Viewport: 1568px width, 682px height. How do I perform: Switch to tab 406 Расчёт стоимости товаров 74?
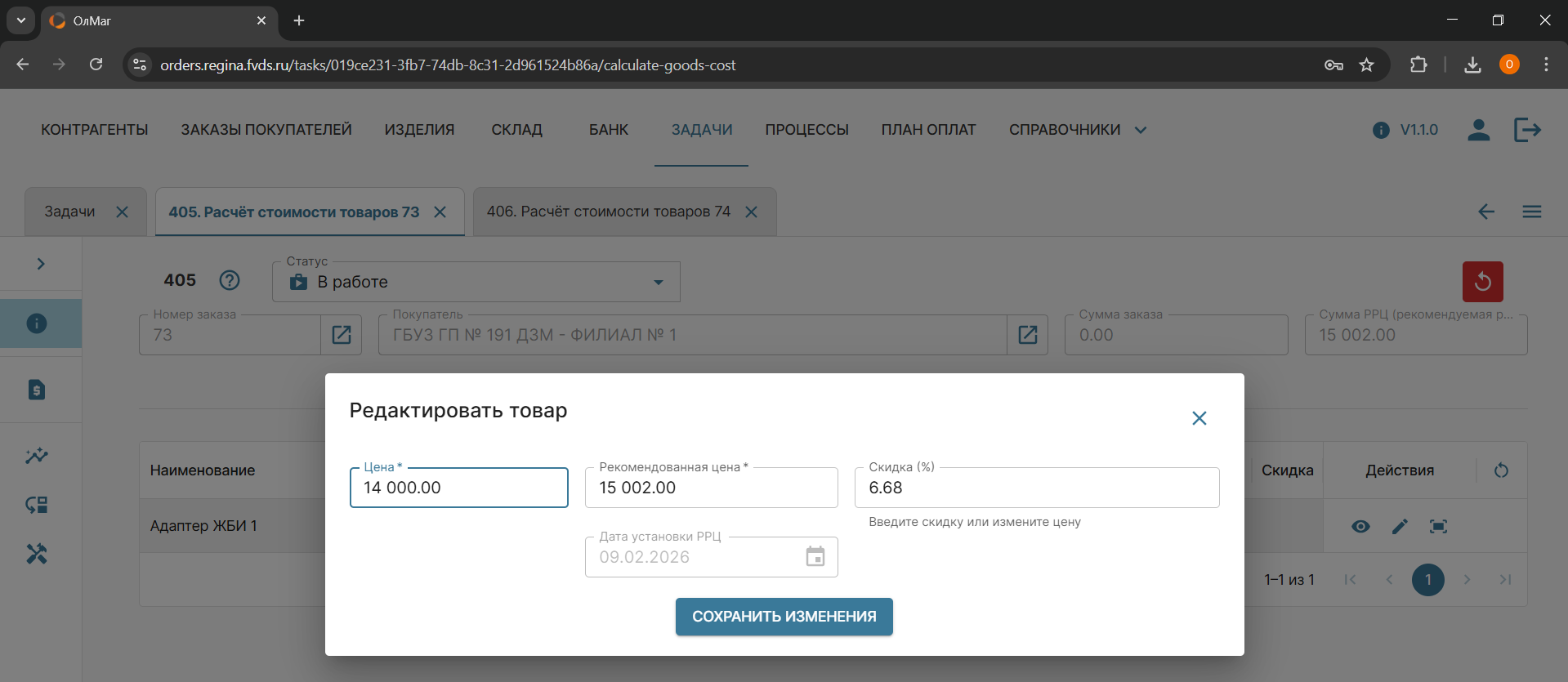[608, 212]
